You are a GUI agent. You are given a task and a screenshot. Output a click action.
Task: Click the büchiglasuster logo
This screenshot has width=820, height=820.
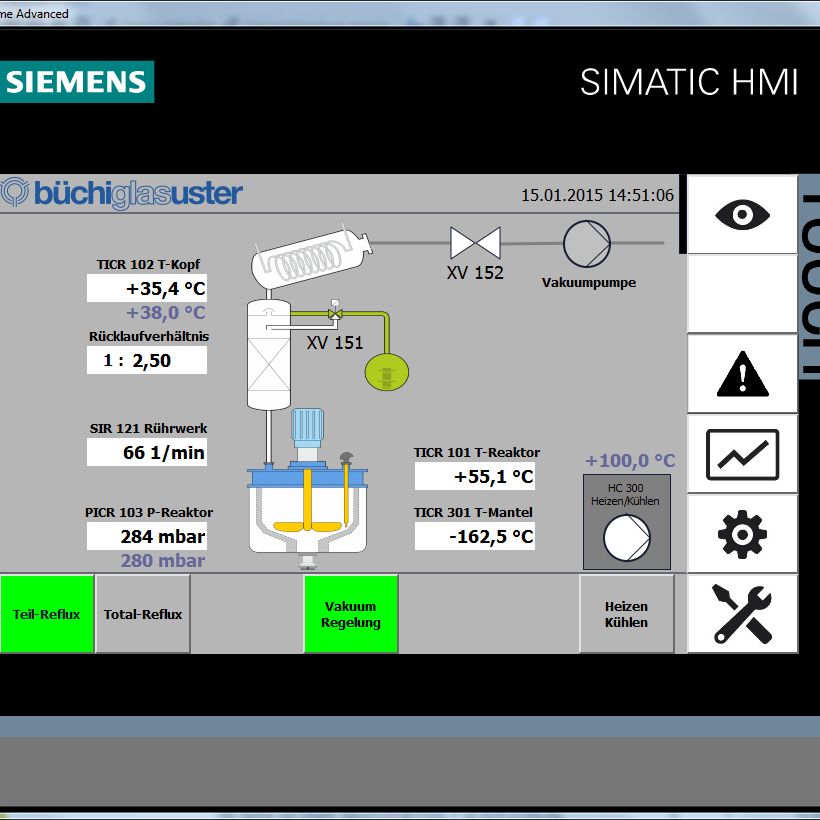tap(121, 193)
